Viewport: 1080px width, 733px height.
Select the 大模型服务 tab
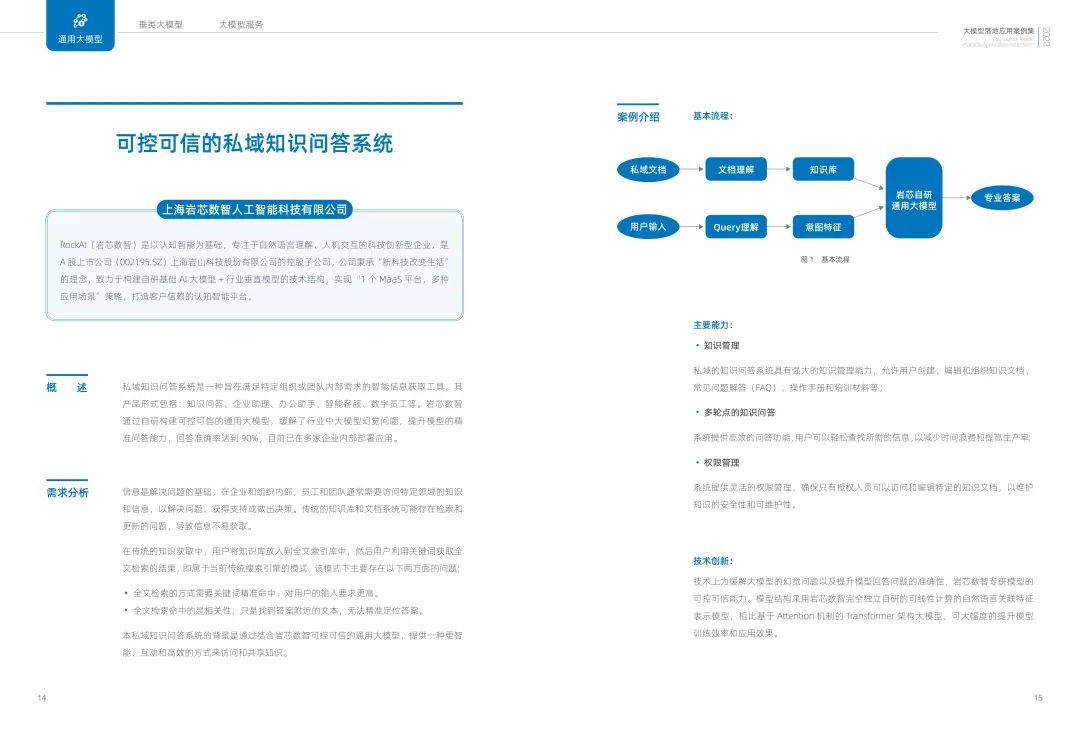click(241, 24)
